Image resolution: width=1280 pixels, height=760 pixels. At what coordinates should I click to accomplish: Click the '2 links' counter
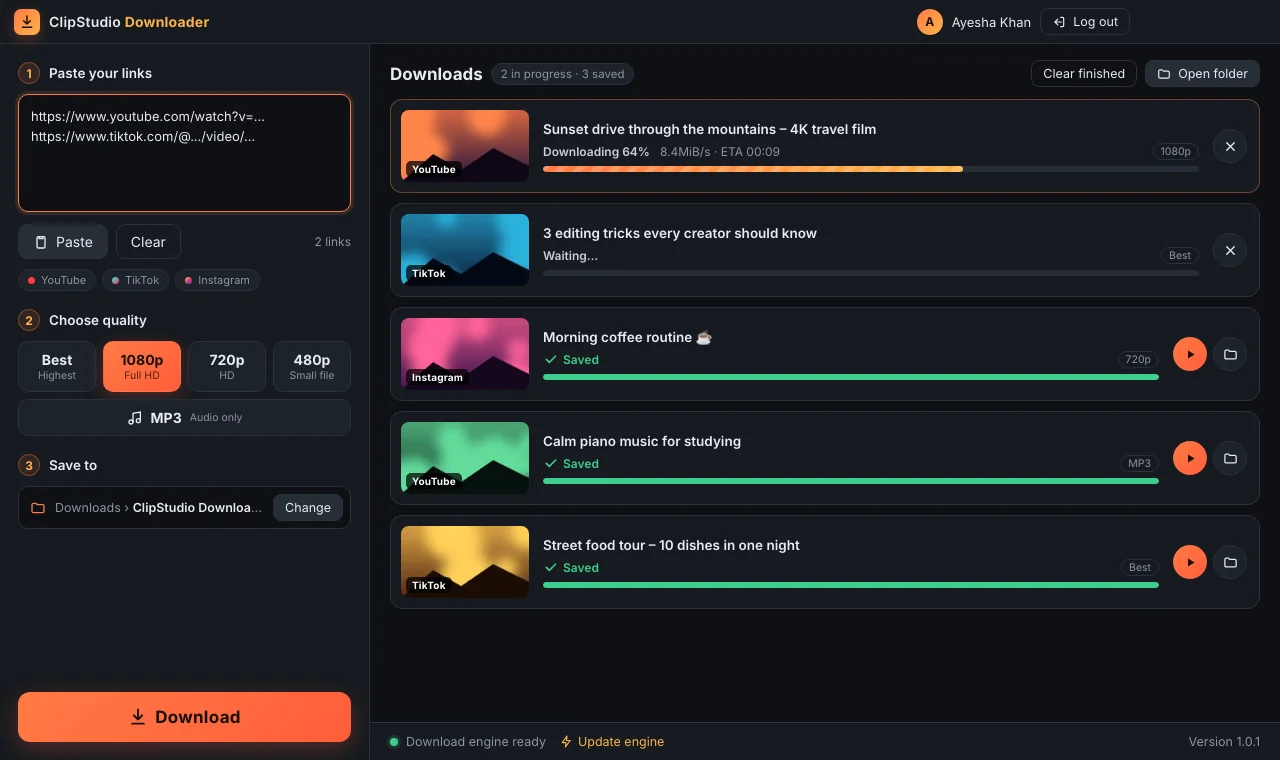(332, 242)
